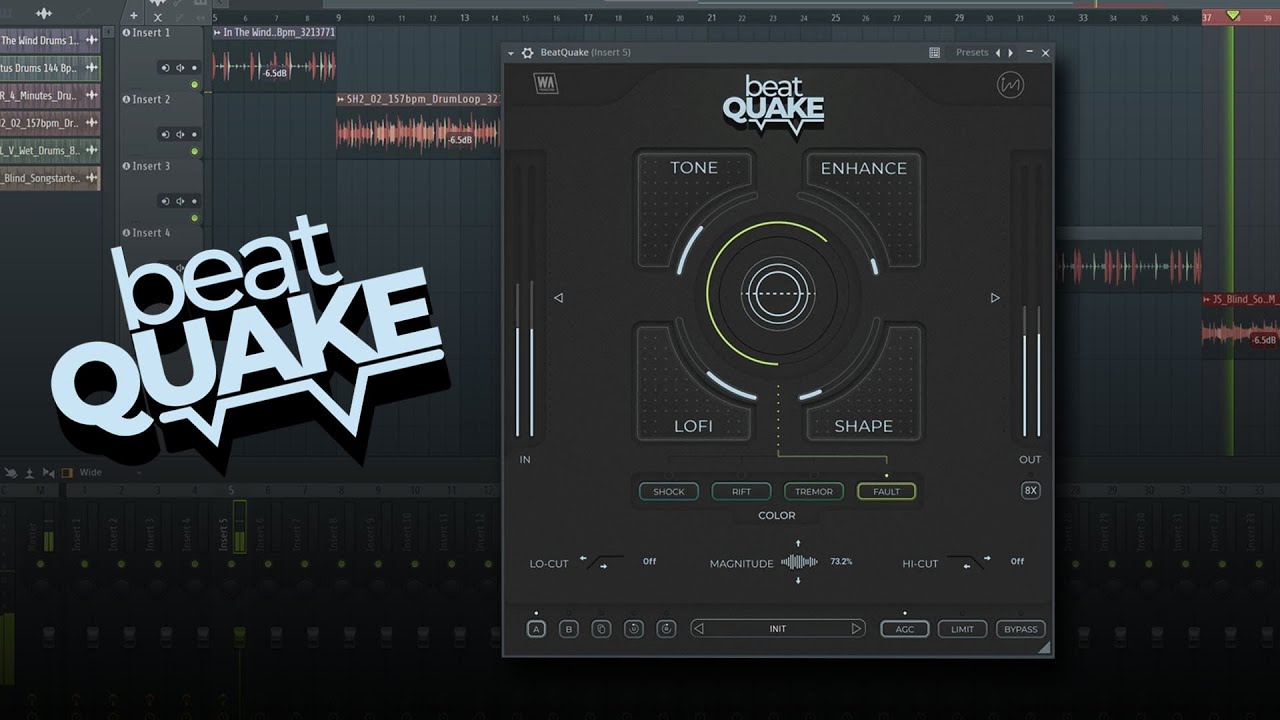
Task: Switch to the B preset state
Action: pyautogui.click(x=568, y=629)
